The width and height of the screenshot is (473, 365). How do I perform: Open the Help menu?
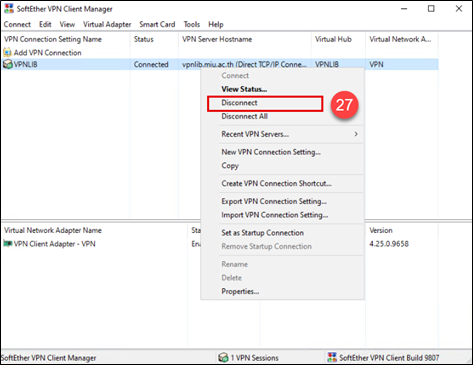(216, 24)
